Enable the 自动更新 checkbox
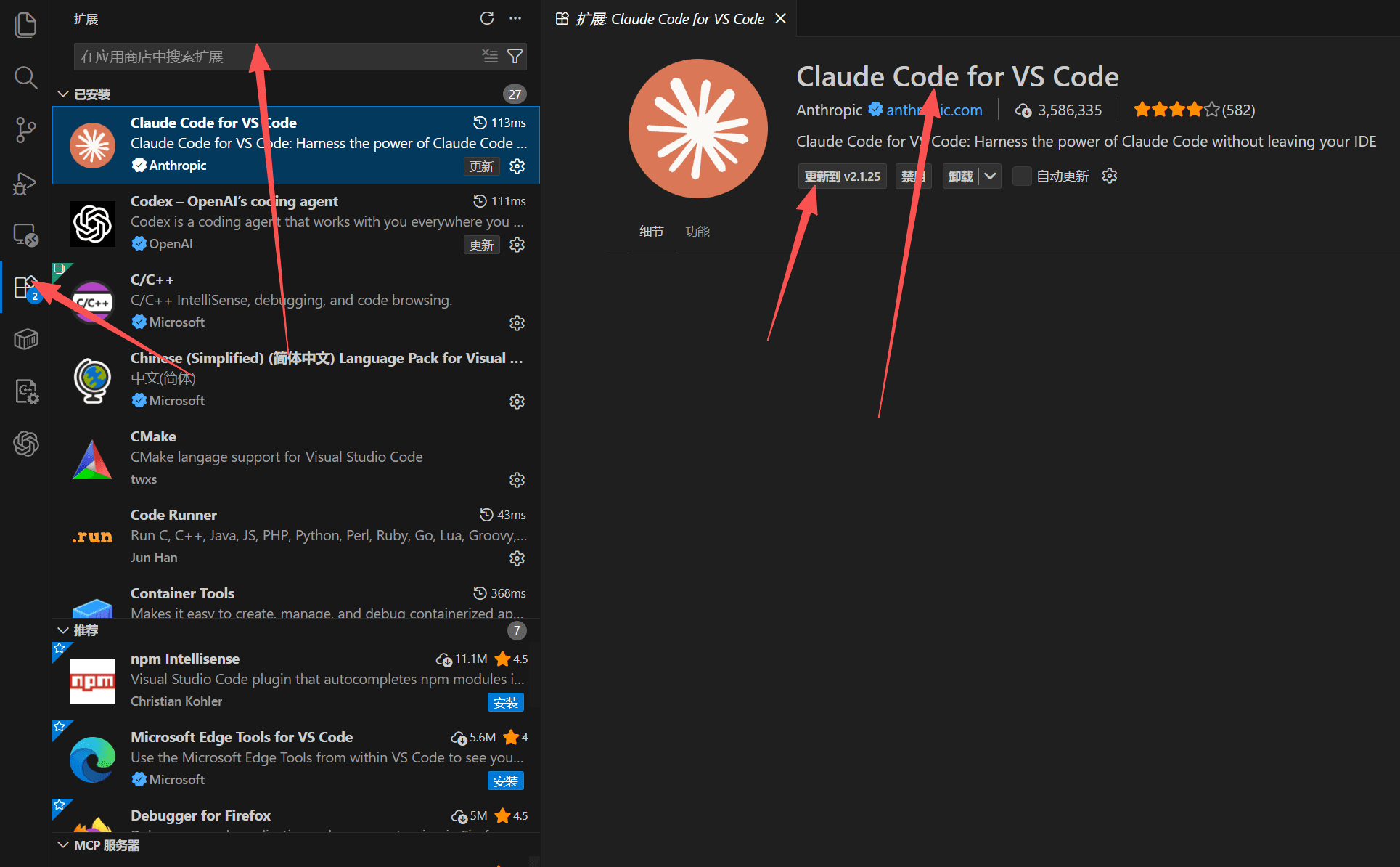The image size is (1400, 867). tap(1021, 176)
